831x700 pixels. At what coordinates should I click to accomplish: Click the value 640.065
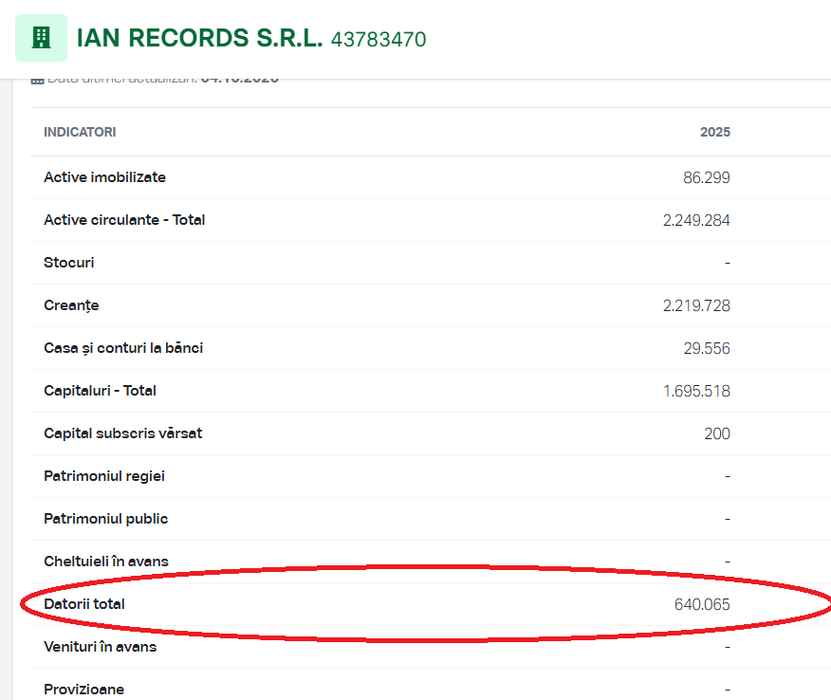click(x=702, y=605)
